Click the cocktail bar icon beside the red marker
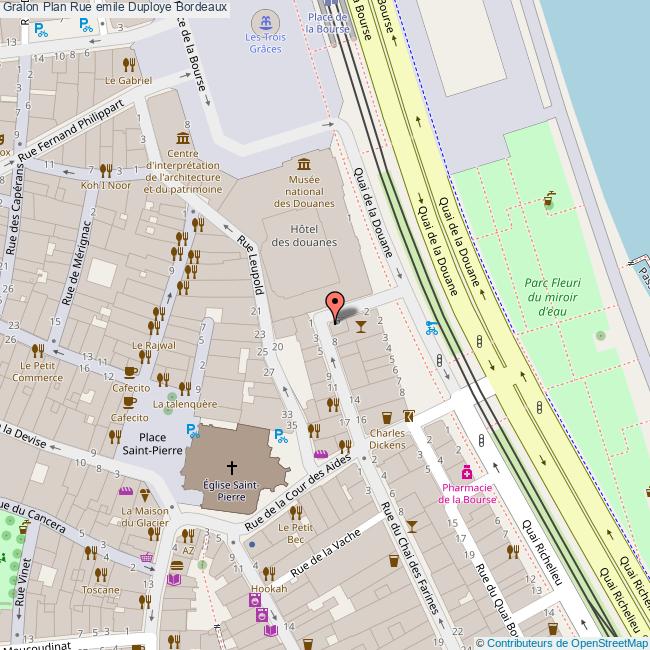Screen dimensions: 650x650 pyautogui.click(x=361, y=324)
